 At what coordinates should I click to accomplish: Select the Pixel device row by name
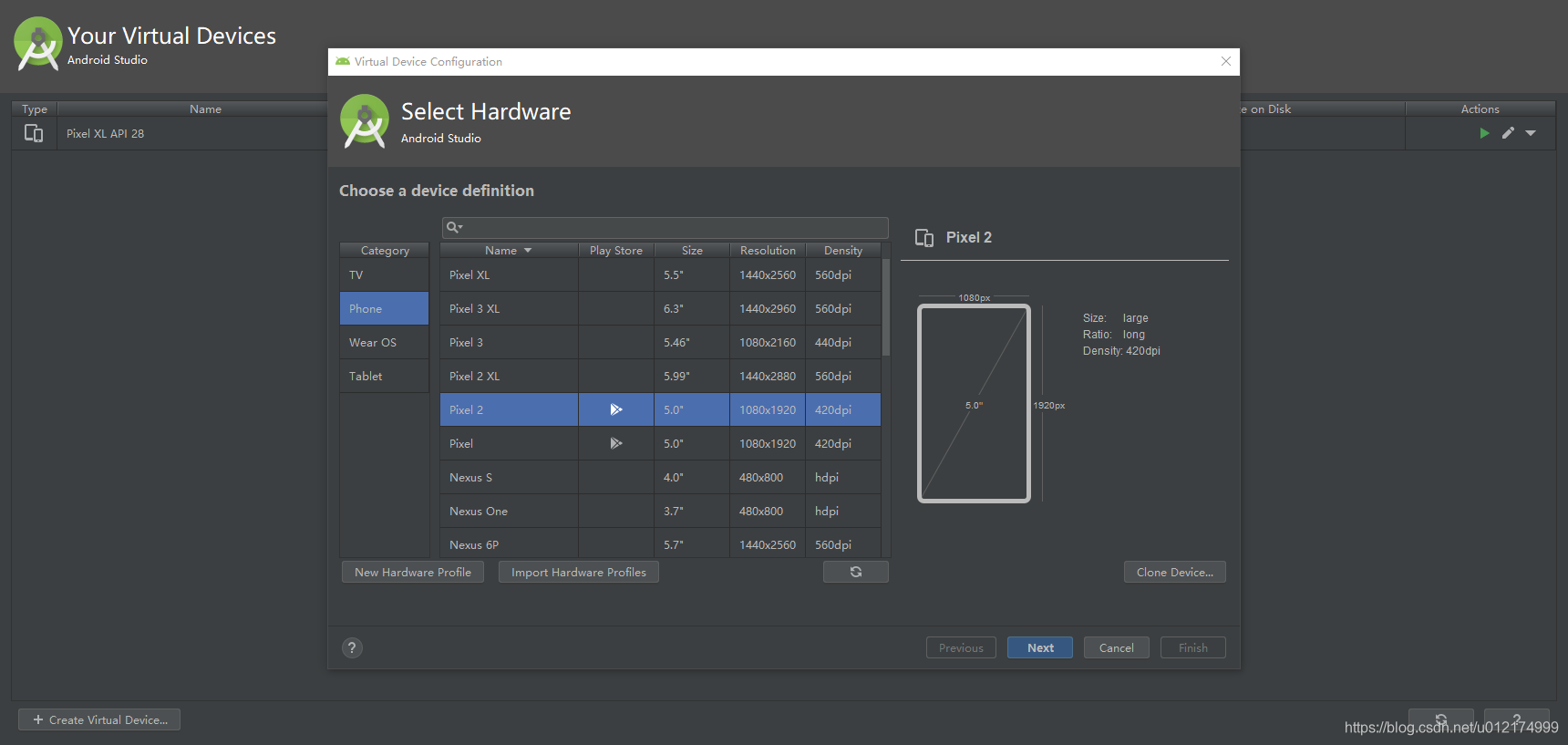tap(461, 443)
